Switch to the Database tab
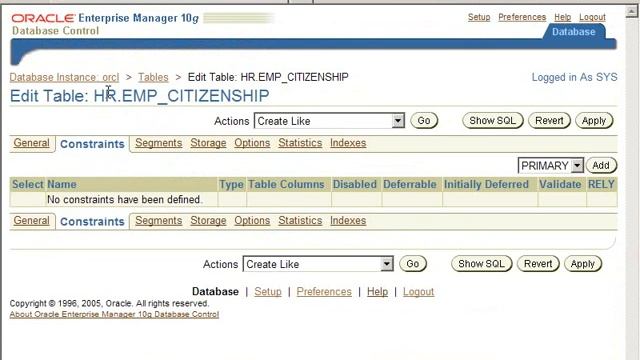 (x=573, y=32)
